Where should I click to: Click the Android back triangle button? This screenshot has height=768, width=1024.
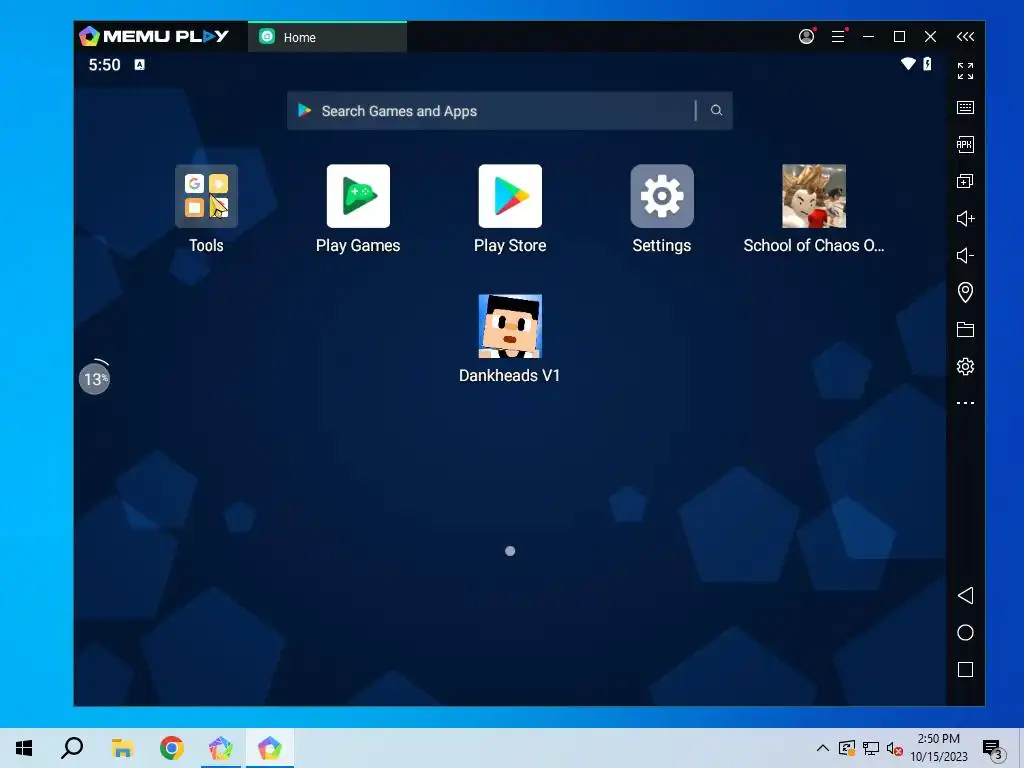click(965, 596)
